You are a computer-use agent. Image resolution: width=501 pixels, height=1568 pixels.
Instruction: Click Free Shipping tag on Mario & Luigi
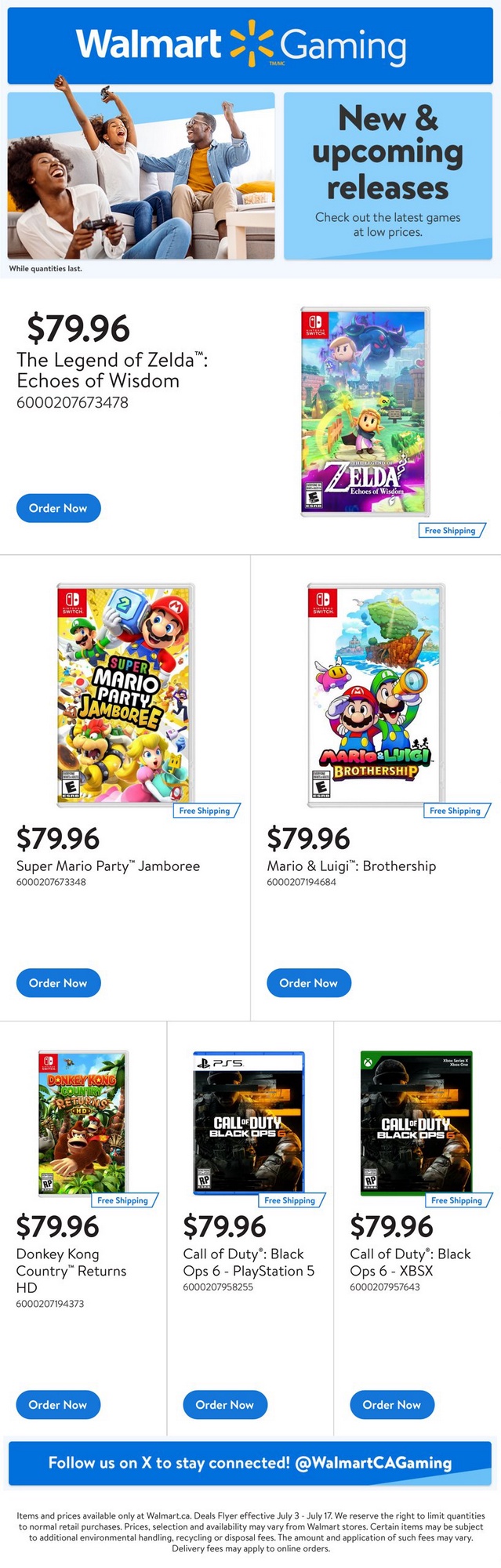(x=456, y=811)
